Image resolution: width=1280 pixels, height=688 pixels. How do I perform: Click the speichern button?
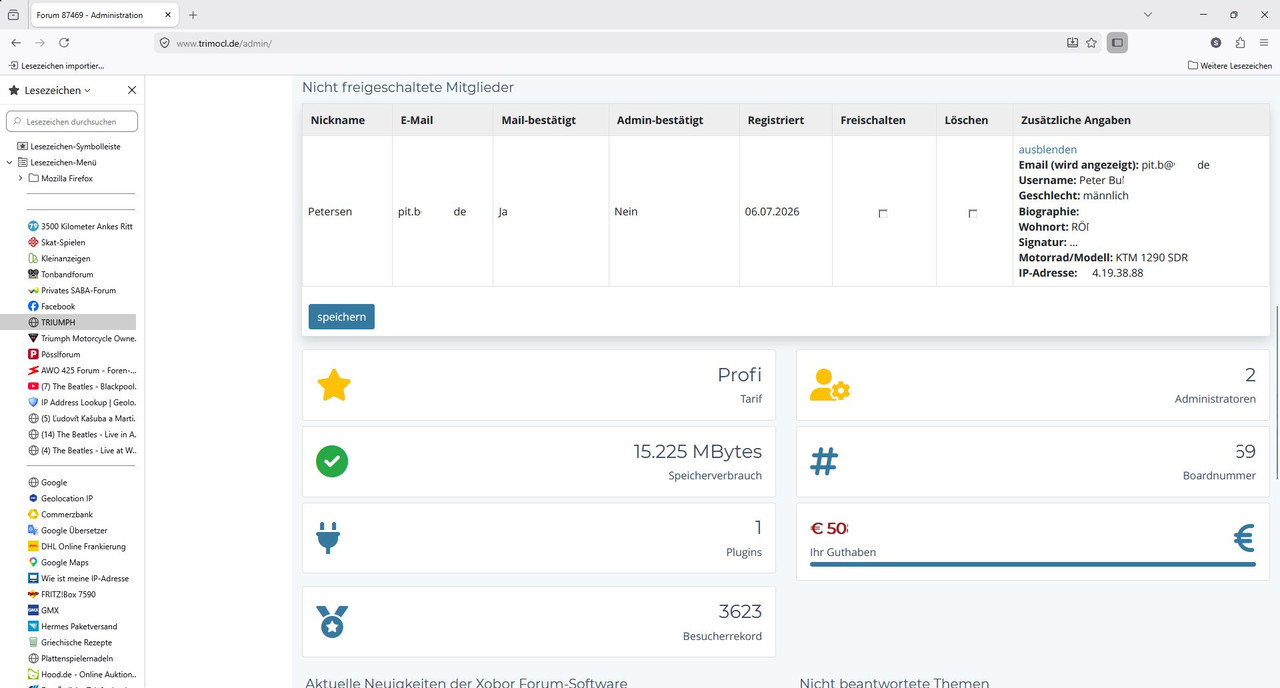coord(341,316)
